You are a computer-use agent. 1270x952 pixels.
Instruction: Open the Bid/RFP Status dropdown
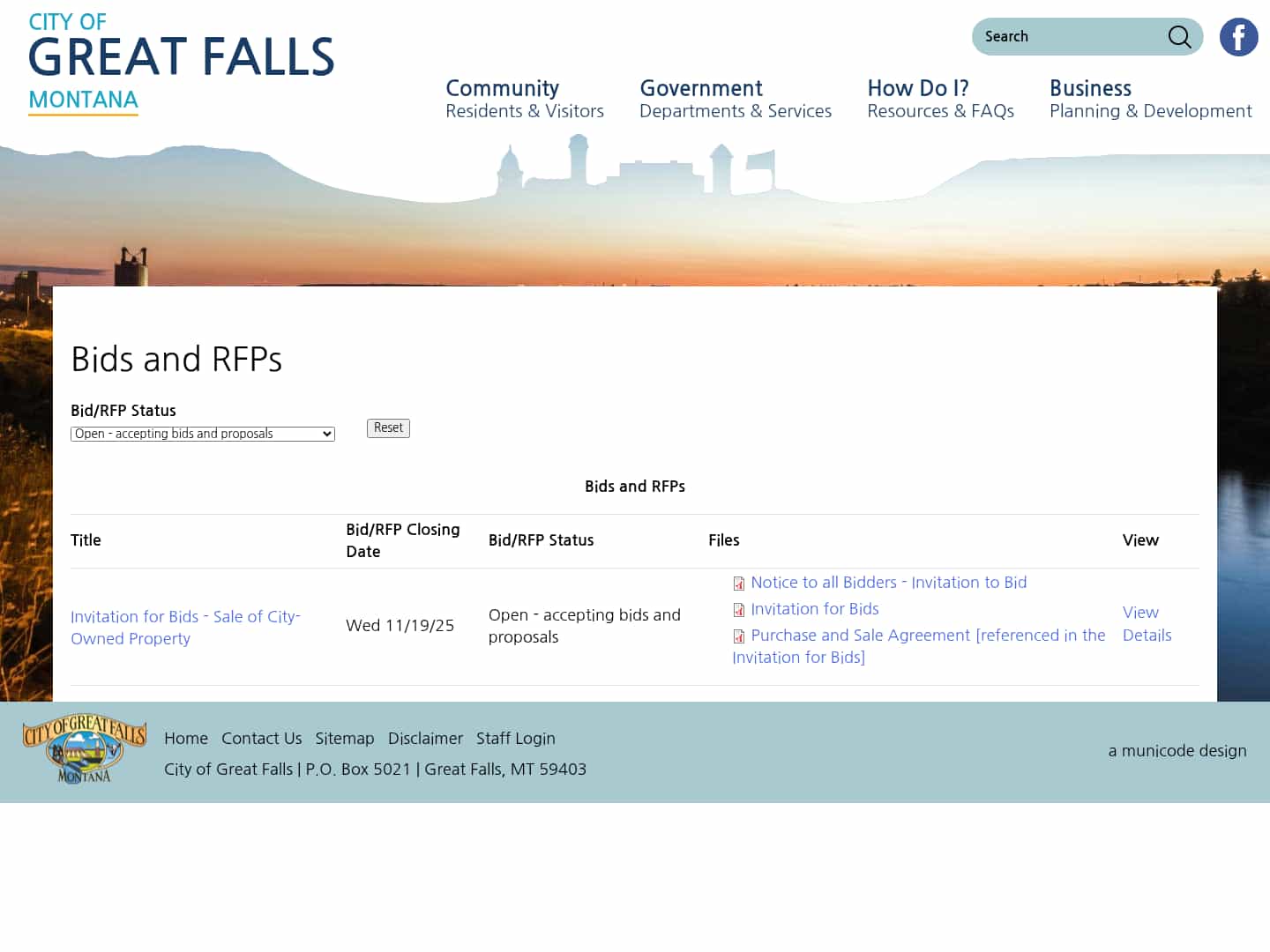[203, 434]
